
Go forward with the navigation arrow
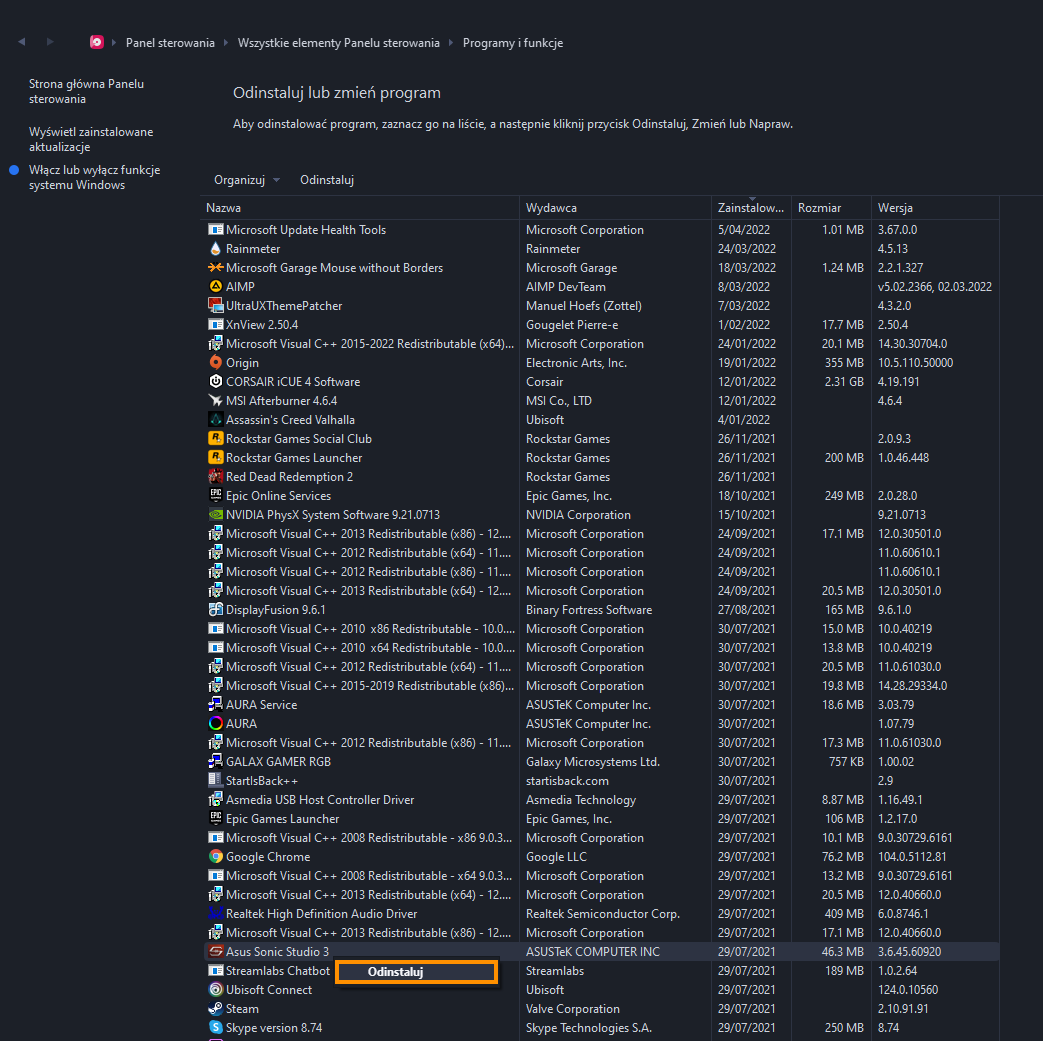pyautogui.click(x=50, y=42)
